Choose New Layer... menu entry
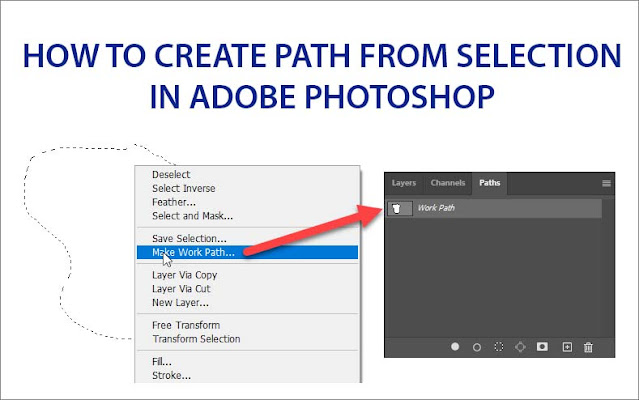This screenshot has height=400, width=639. point(181,303)
